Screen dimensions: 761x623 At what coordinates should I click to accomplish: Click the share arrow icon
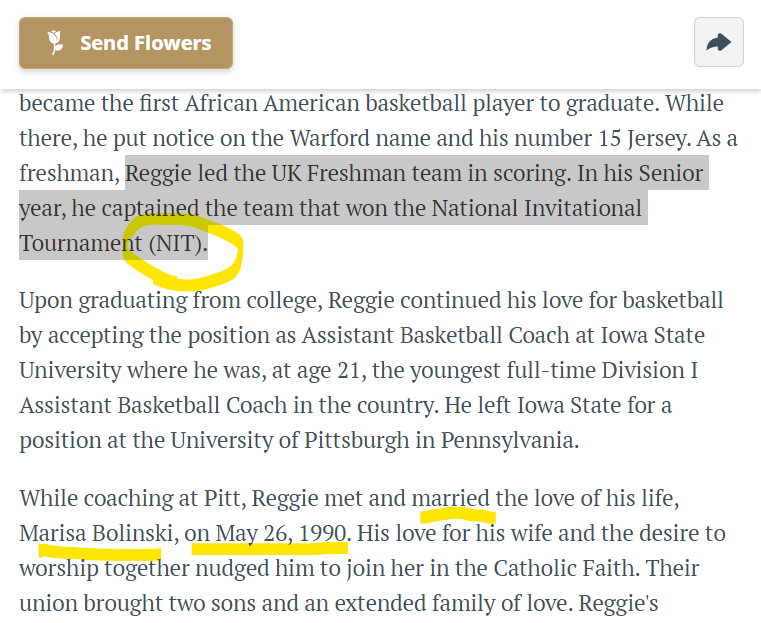pos(718,42)
